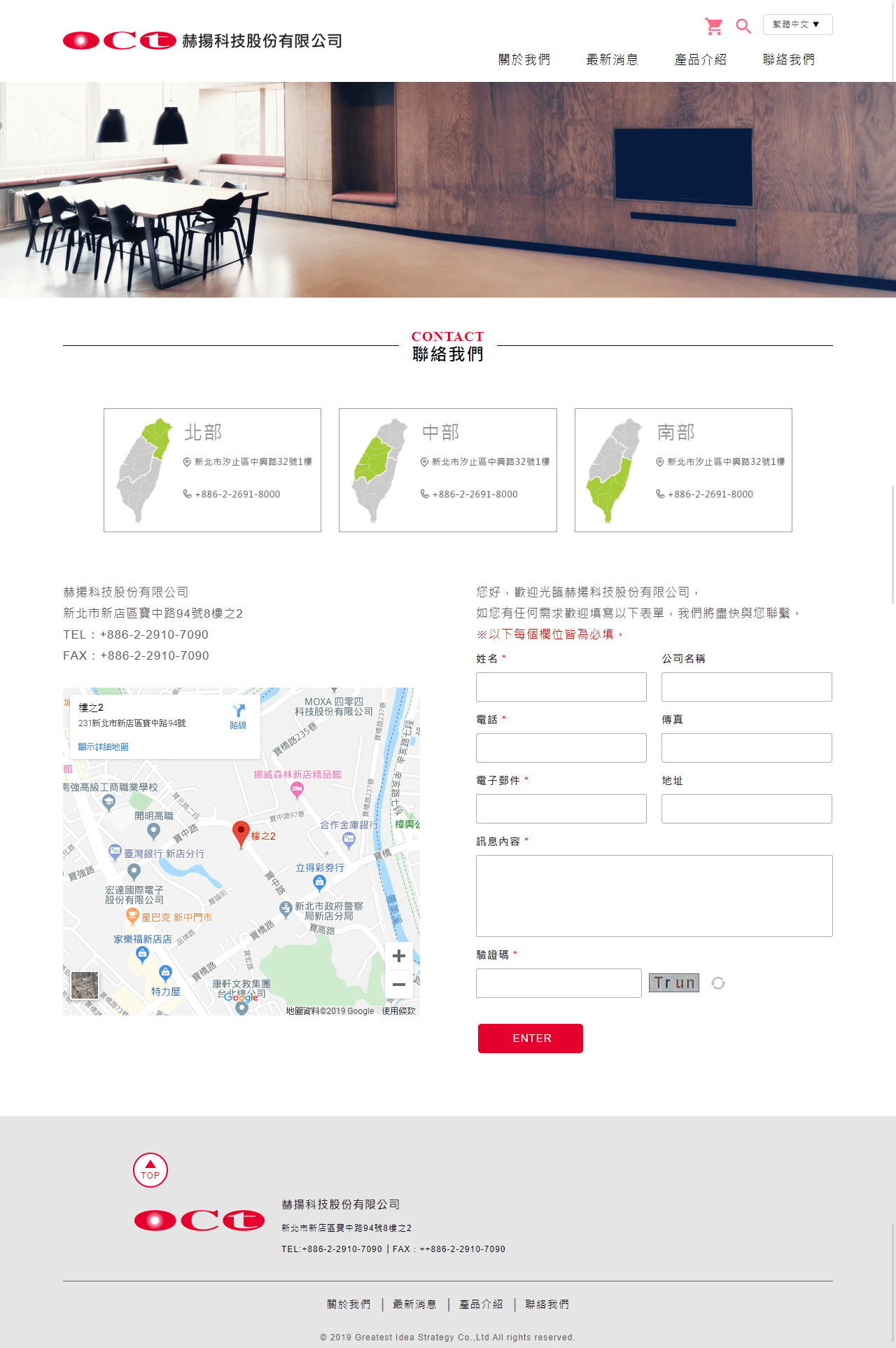Open footer 關於我們 link
Image resolution: width=896 pixels, height=1348 pixels.
pyautogui.click(x=349, y=1305)
